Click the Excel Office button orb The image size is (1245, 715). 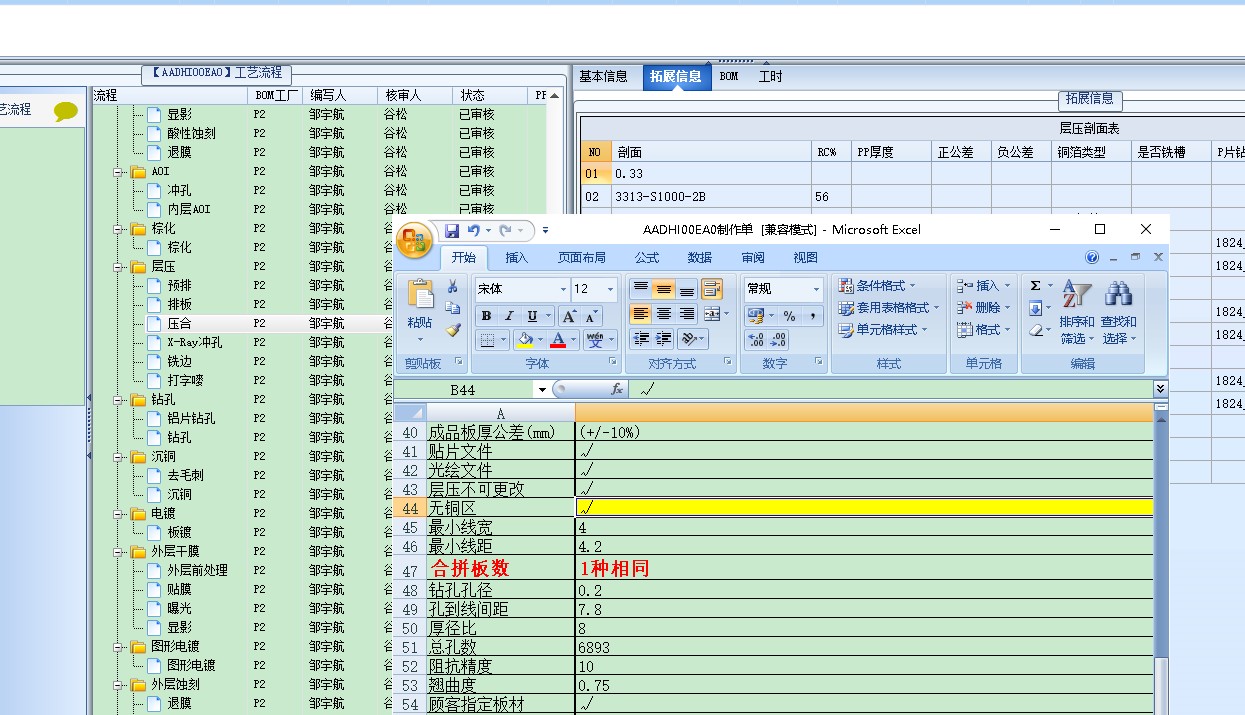click(x=415, y=241)
